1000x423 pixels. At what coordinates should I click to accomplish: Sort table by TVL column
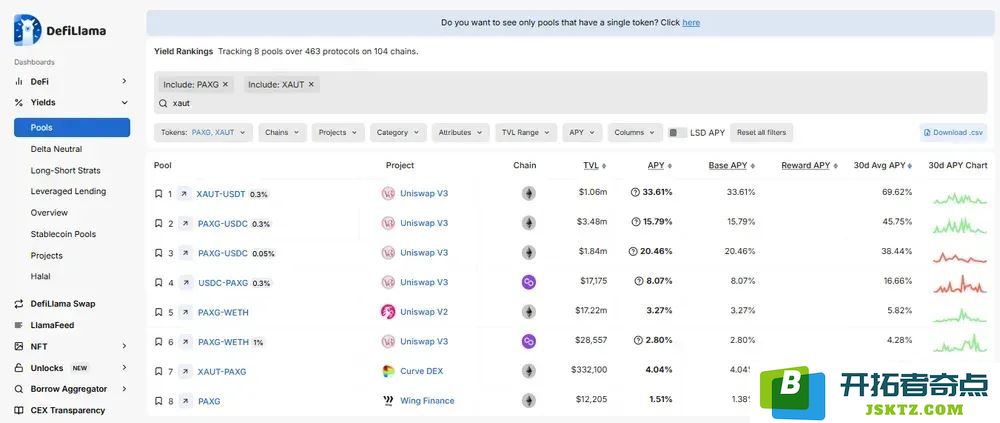click(594, 165)
